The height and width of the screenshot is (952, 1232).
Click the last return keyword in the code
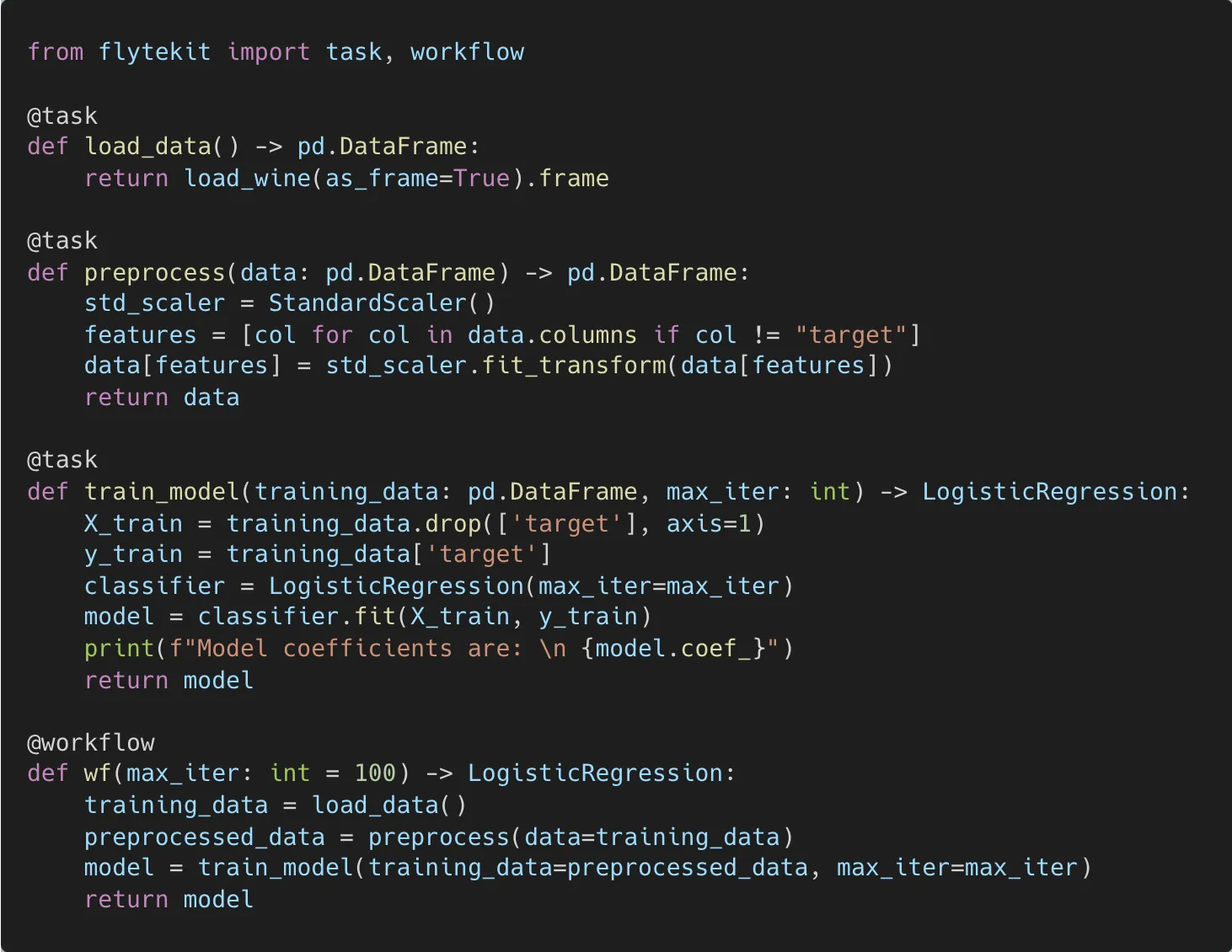[x=126, y=900]
